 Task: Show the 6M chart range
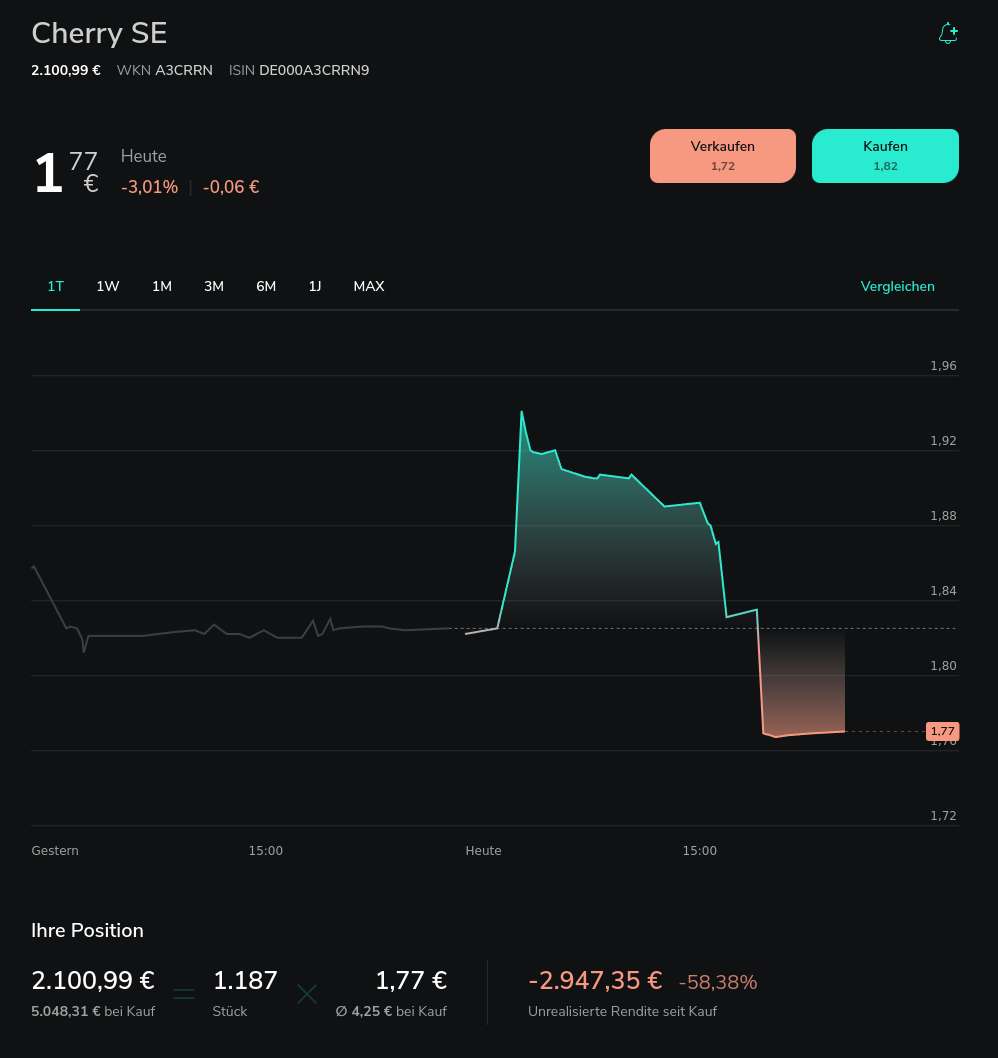click(266, 286)
